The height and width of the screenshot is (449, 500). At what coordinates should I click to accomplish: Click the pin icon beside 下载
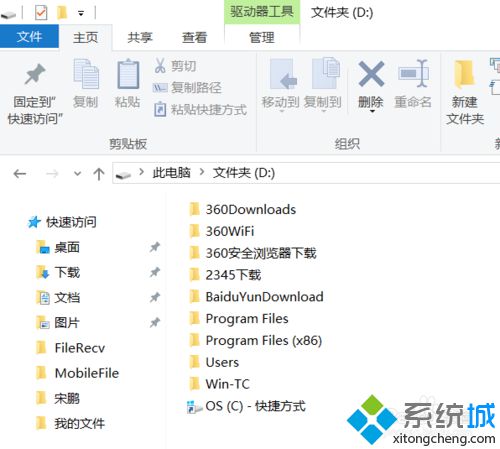[x=155, y=272]
